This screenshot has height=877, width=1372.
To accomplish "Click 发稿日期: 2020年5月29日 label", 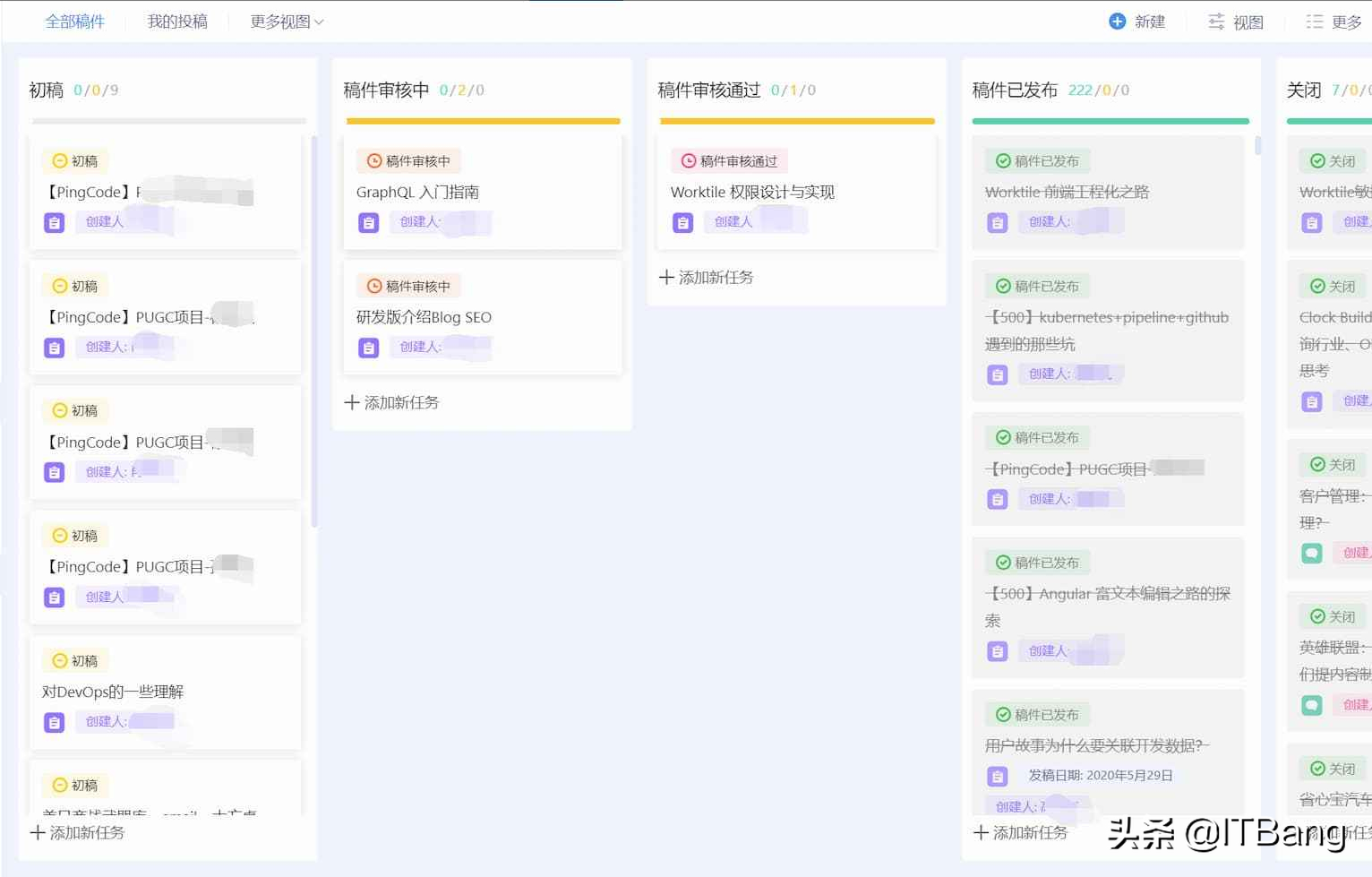I will pos(1101,776).
